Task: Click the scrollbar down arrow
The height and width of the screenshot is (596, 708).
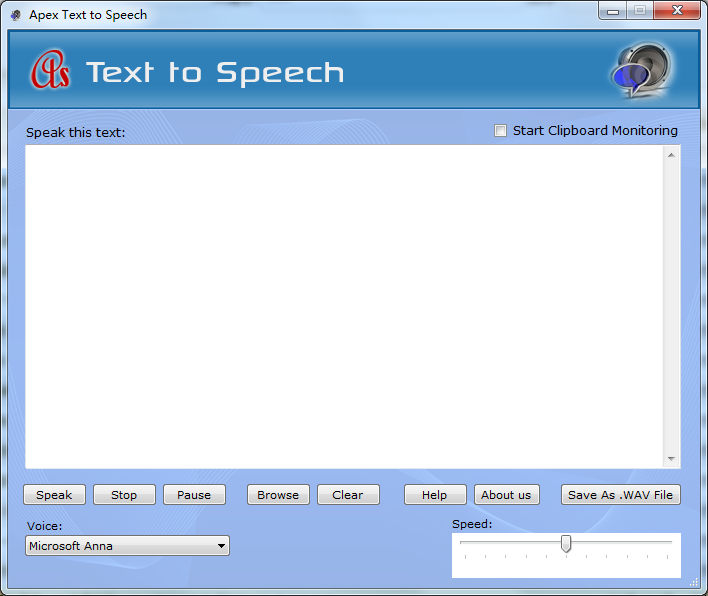Action: pyautogui.click(x=671, y=459)
